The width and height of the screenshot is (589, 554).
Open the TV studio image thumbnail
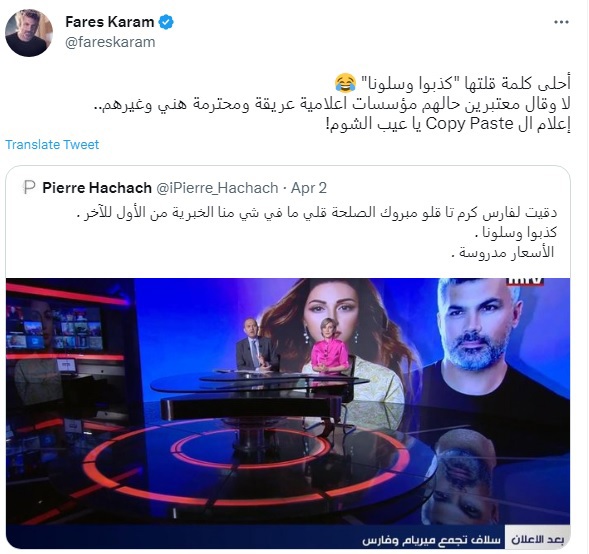288,413
